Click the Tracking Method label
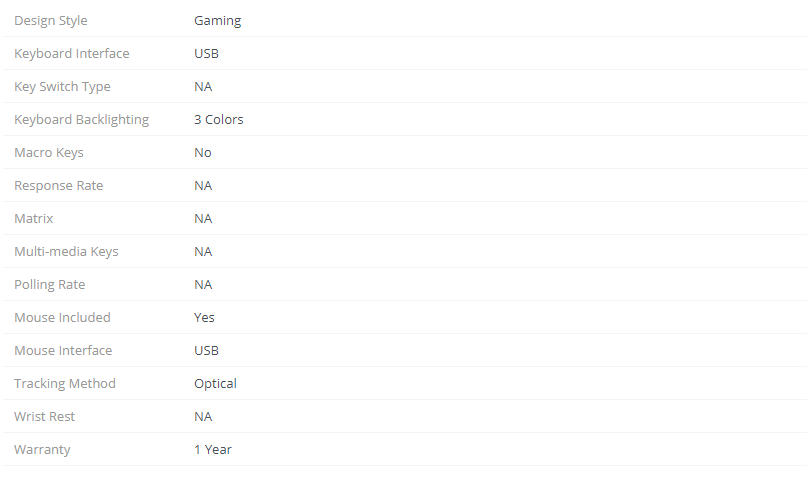The height and width of the screenshot is (477, 811). (65, 383)
